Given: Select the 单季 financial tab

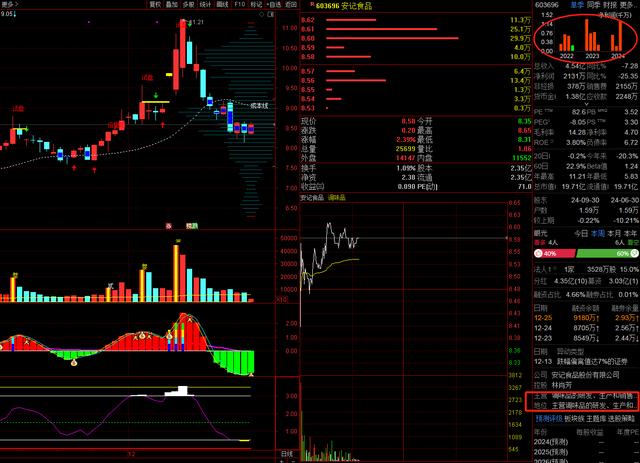Looking at the screenshot, I should 578,5.
